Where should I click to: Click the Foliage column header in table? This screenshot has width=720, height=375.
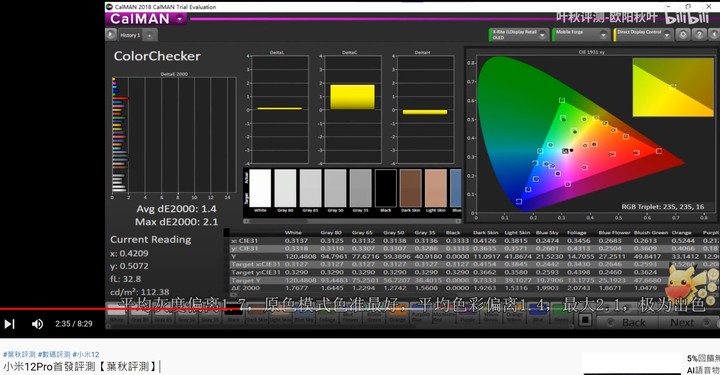click(x=576, y=232)
